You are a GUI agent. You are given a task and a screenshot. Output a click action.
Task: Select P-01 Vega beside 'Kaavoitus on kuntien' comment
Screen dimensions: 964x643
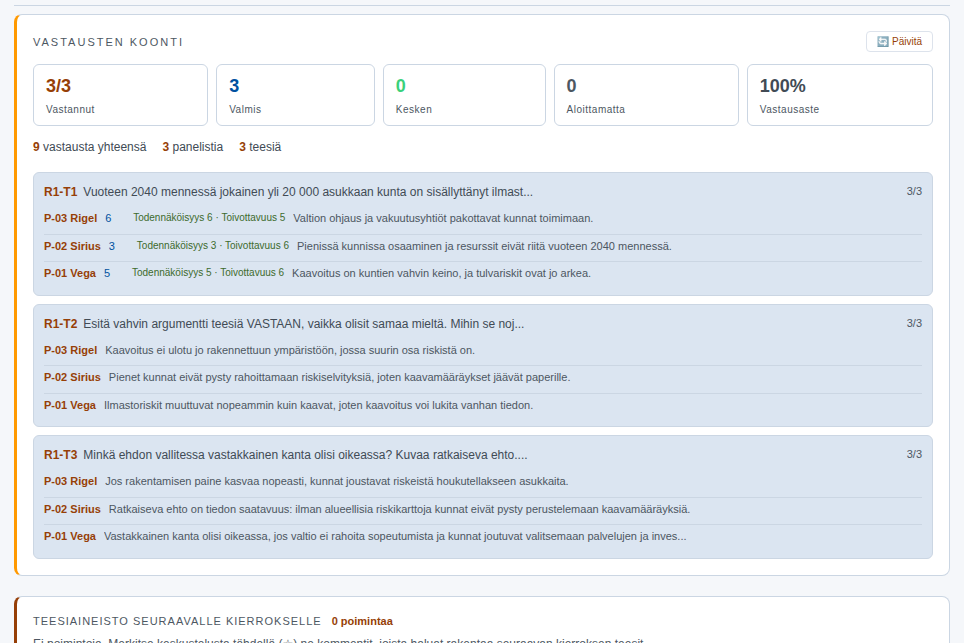point(69,273)
